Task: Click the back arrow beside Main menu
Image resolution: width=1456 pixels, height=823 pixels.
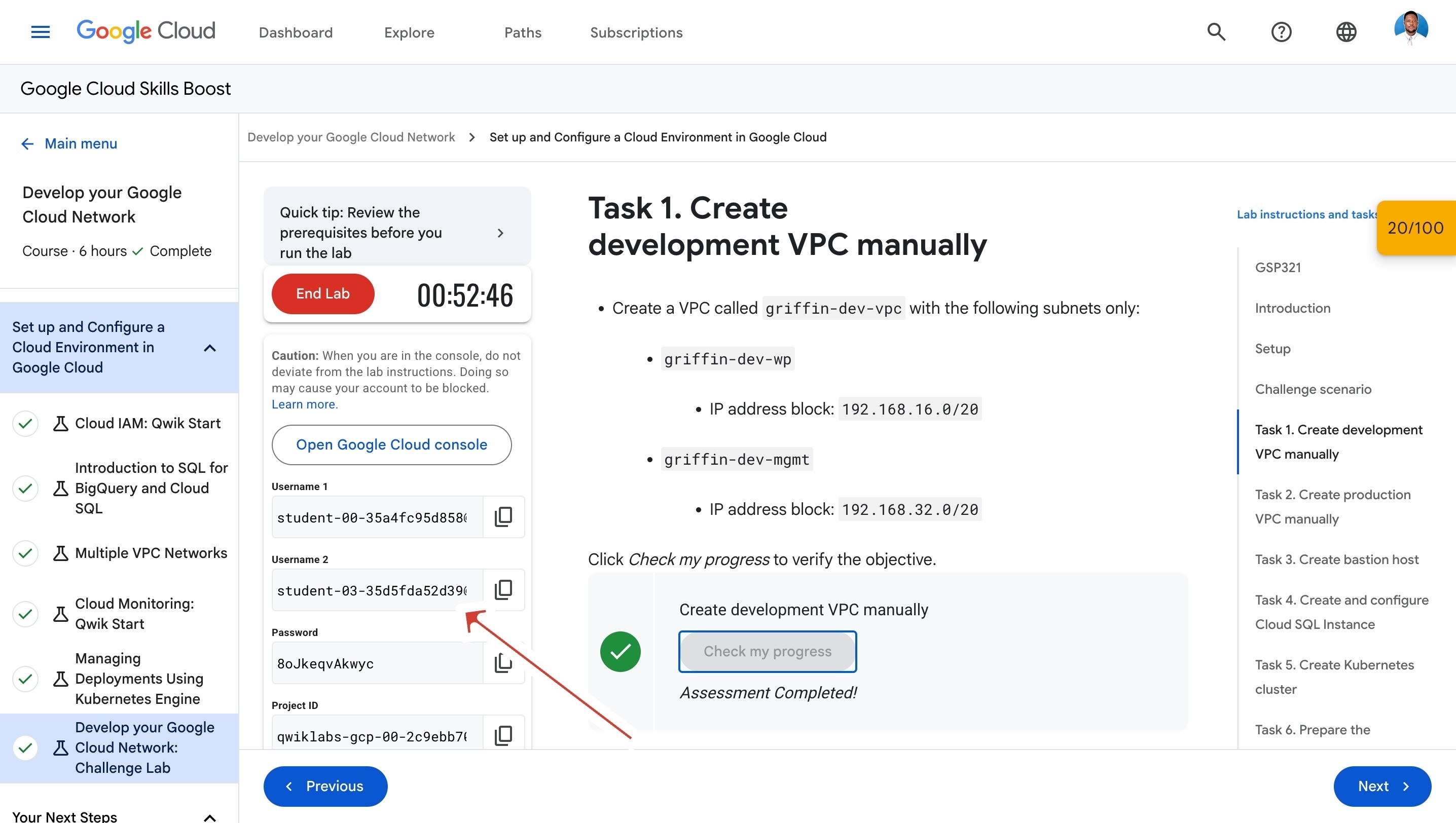Action: 27,143
